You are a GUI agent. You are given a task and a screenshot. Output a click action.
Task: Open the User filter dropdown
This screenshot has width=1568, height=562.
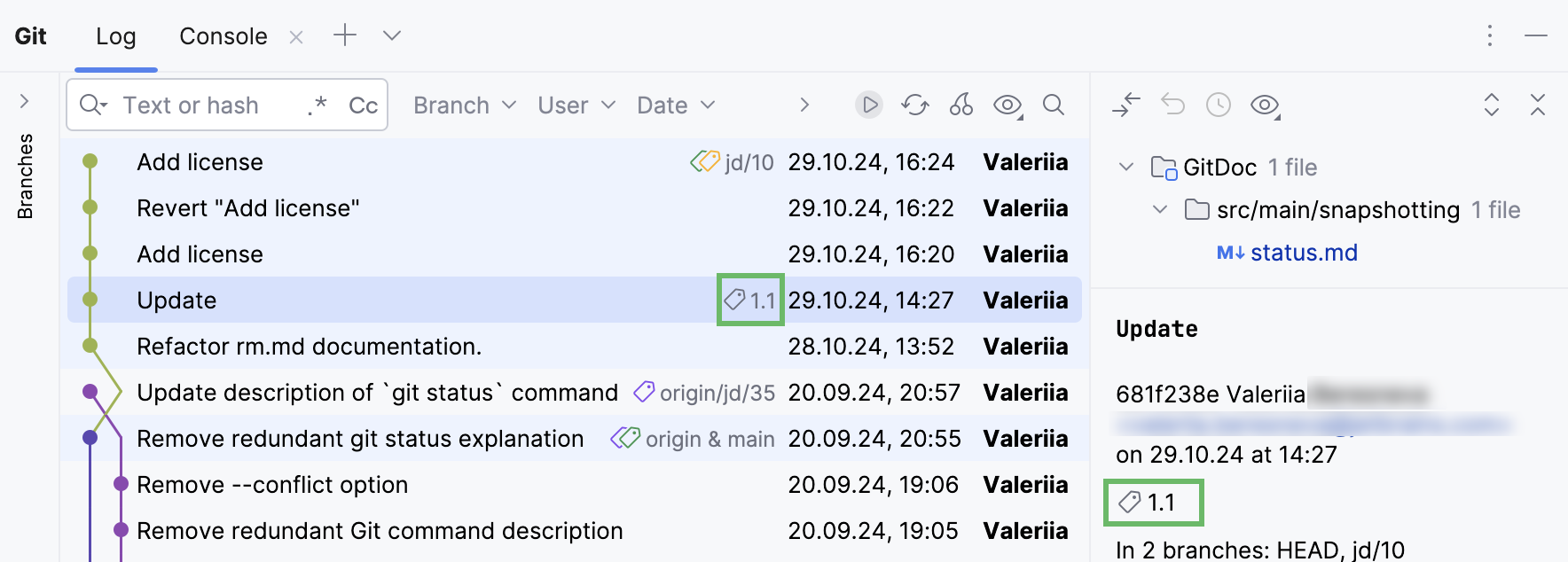(x=574, y=105)
